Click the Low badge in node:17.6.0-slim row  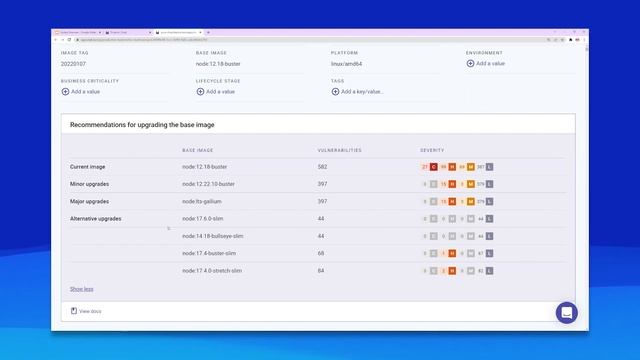click(489, 219)
